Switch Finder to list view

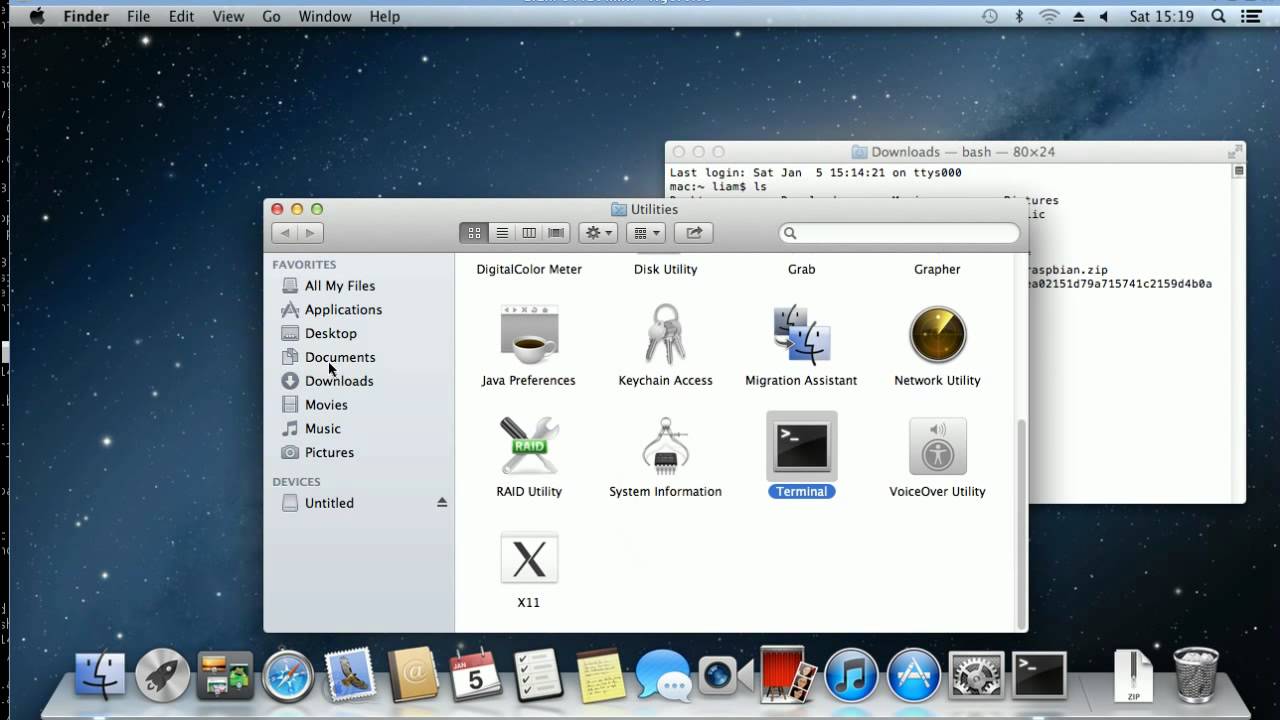502,233
